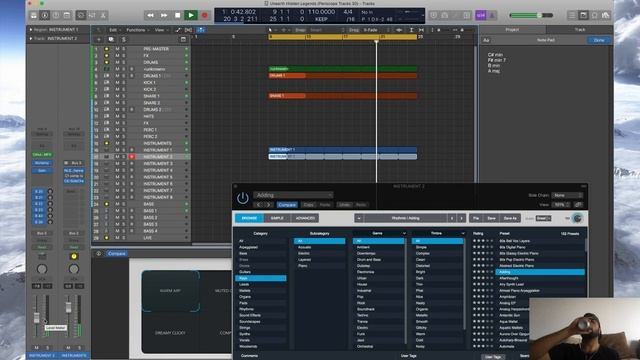Adjust the plugin volume knob

pyautogui.click(x=578, y=218)
